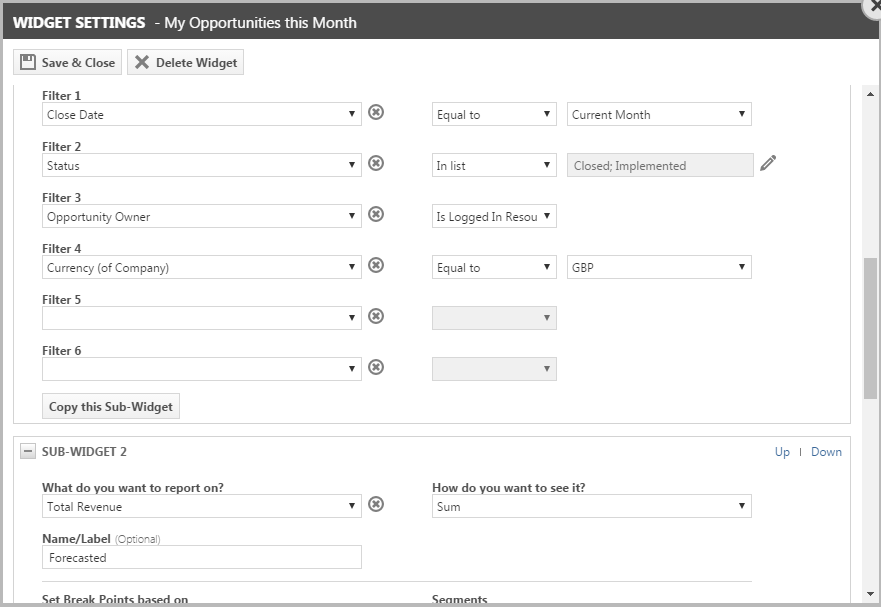881x607 pixels.
Task: Click Save & Close button
Action: 67,62
